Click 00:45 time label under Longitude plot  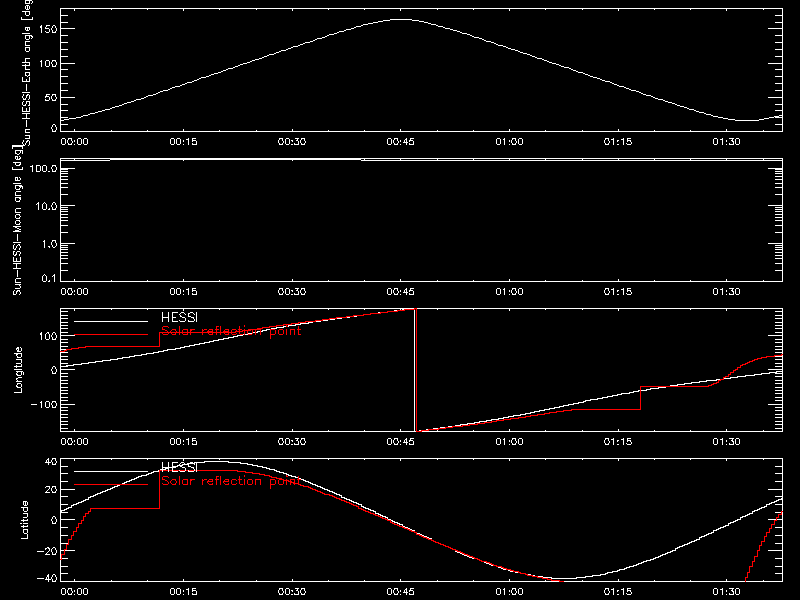click(x=401, y=441)
